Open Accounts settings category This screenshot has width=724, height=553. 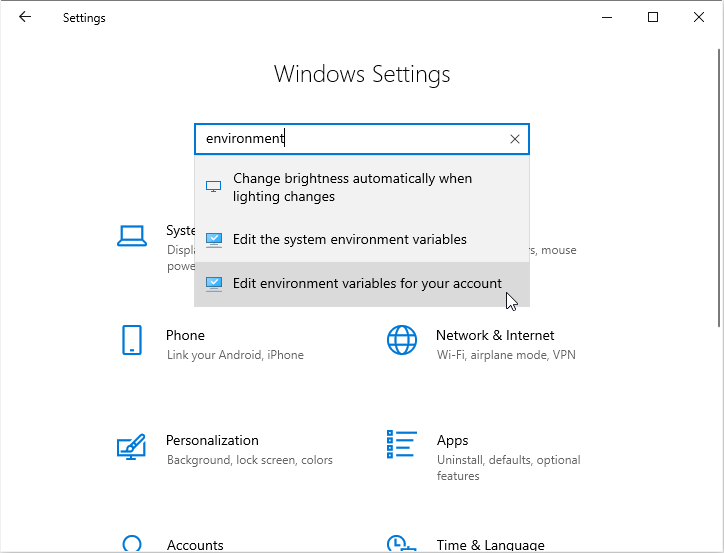(x=195, y=545)
